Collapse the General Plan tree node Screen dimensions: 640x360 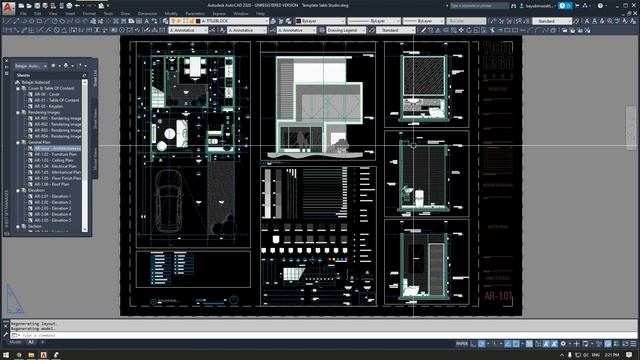18,142
